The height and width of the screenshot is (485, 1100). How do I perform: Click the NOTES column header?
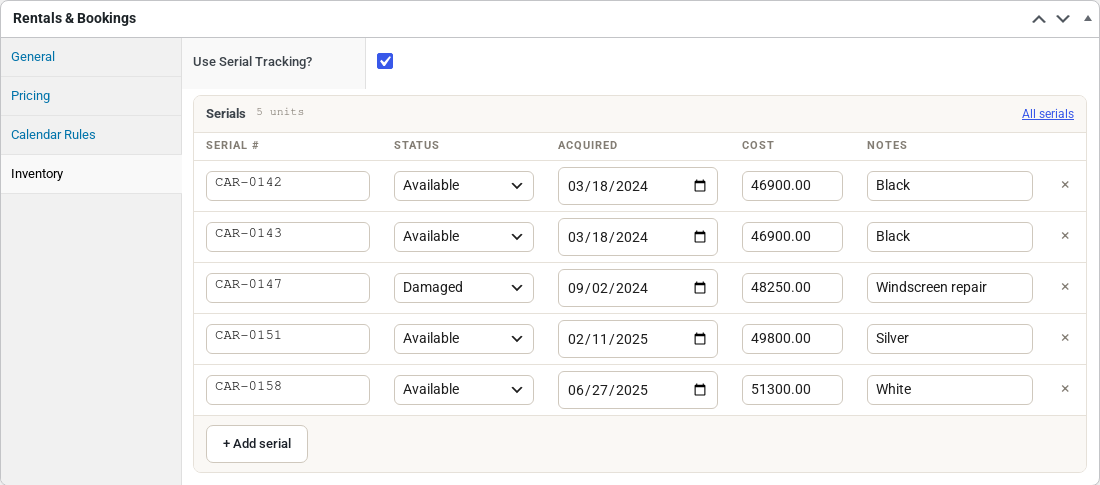tap(887, 145)
